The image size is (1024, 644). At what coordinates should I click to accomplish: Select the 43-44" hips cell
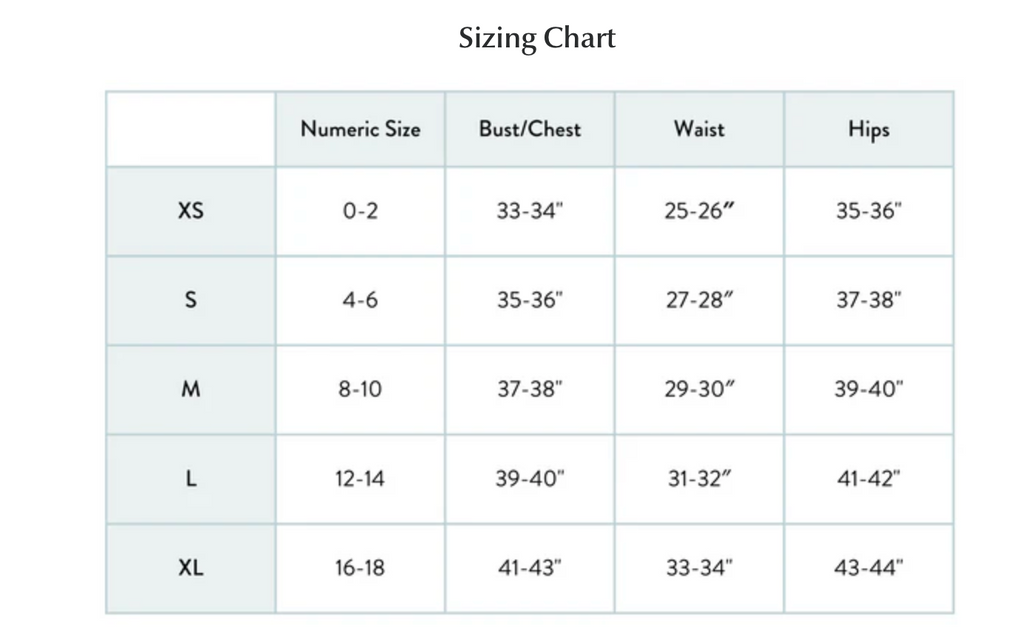[869, 568]
